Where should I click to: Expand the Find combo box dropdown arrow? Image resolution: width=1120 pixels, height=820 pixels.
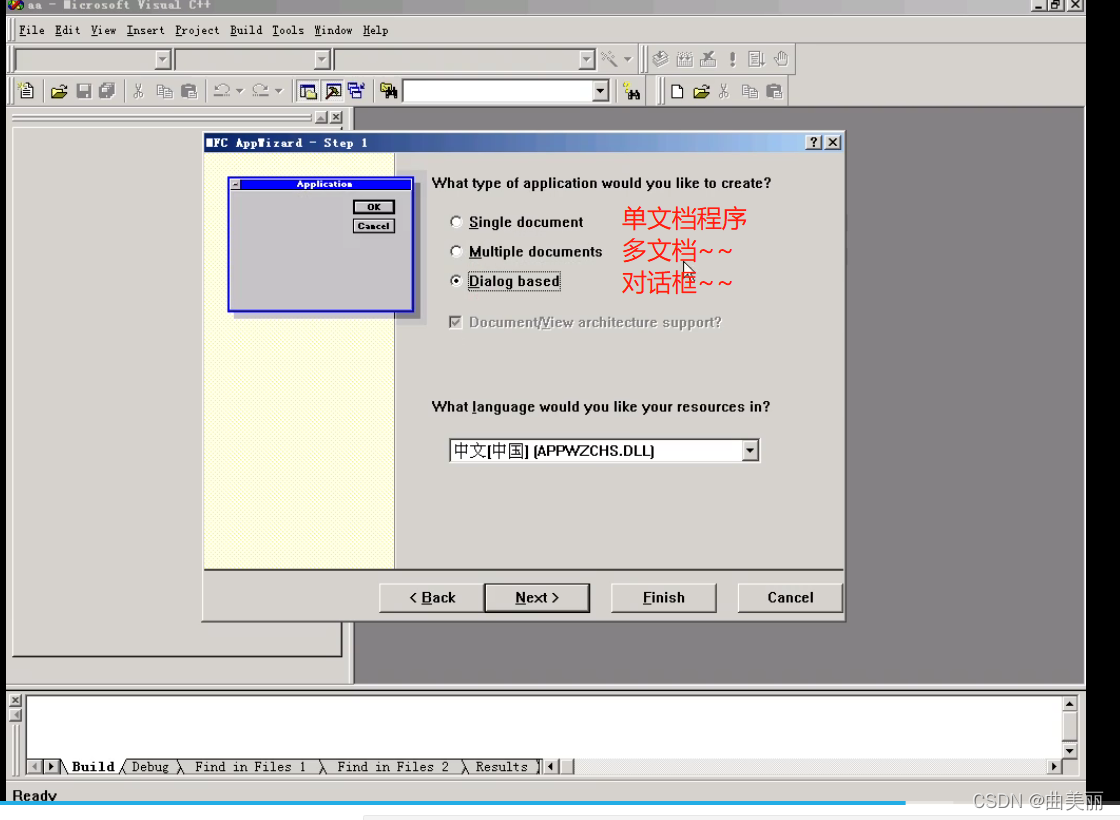pos(600,91)
